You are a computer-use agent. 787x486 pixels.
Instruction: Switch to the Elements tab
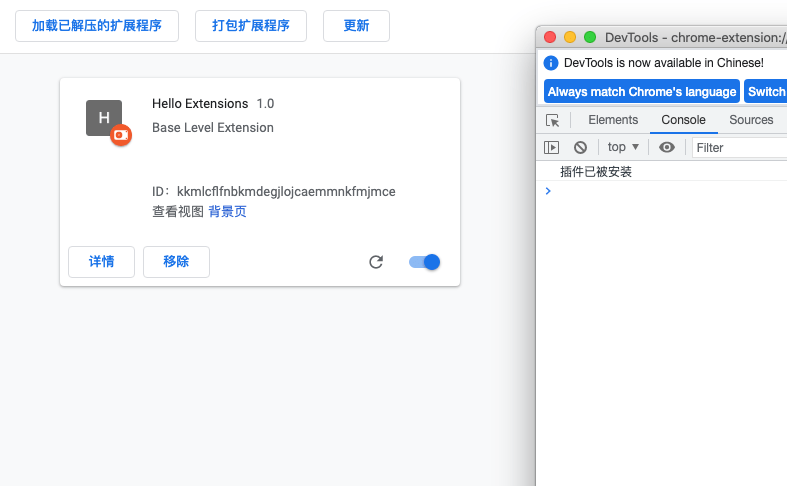[x=613, y=120]
